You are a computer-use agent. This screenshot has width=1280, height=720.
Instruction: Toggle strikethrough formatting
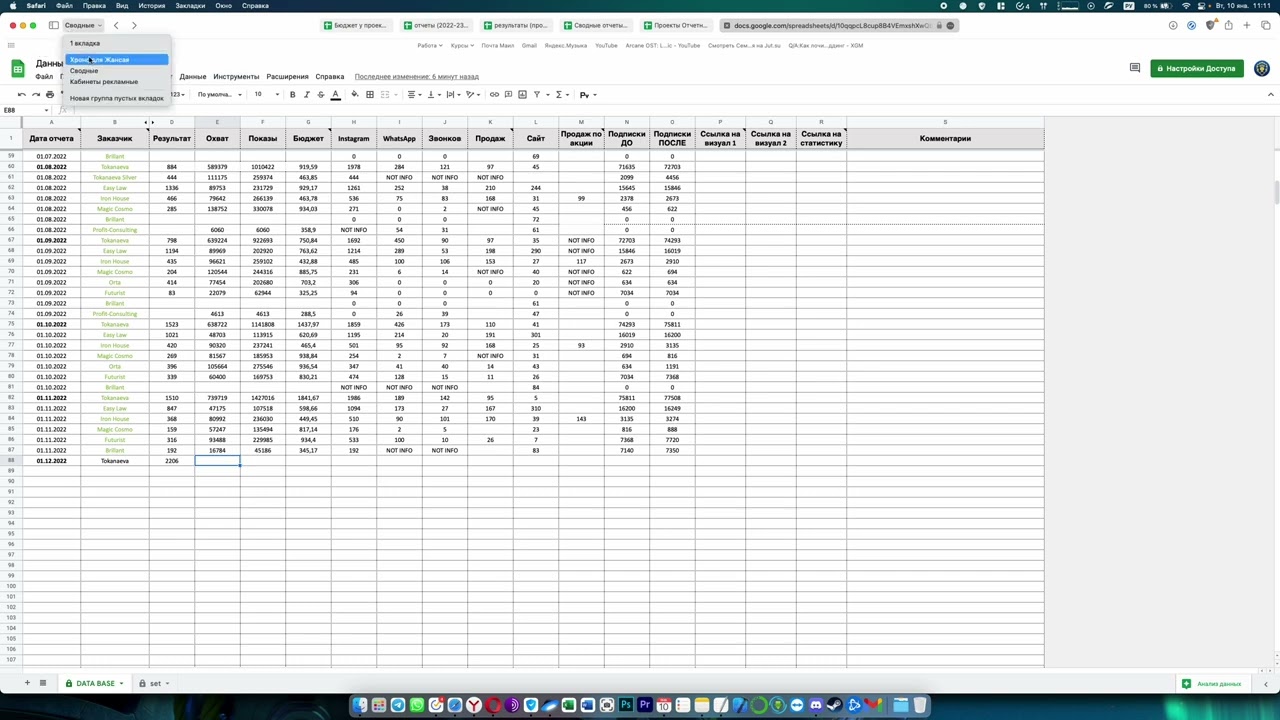(320, 95)
